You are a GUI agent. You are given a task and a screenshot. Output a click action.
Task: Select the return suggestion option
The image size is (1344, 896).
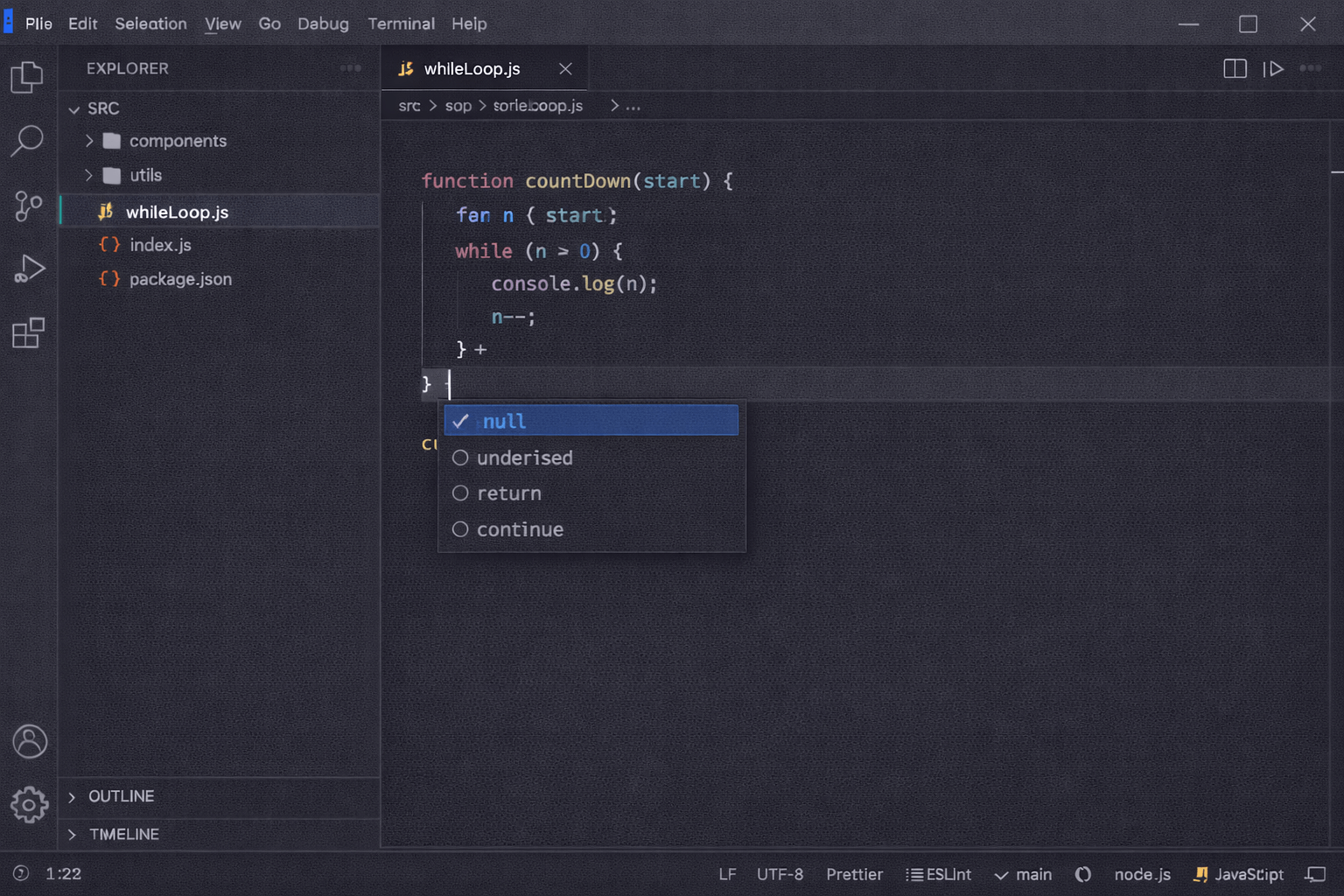click(509, 493)
